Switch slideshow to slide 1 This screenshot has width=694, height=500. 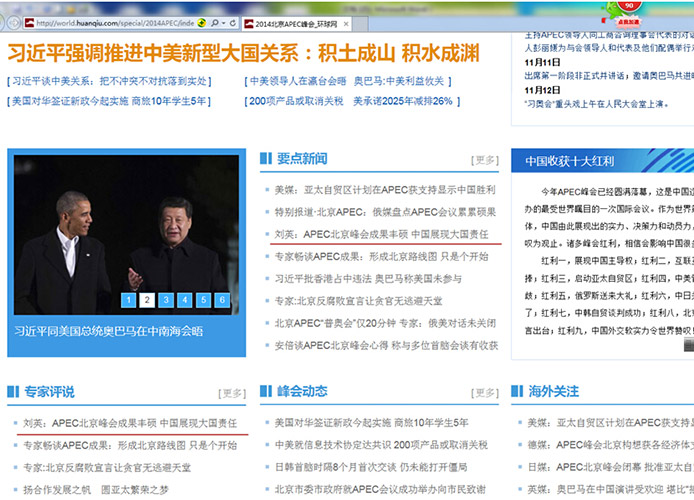127,299
